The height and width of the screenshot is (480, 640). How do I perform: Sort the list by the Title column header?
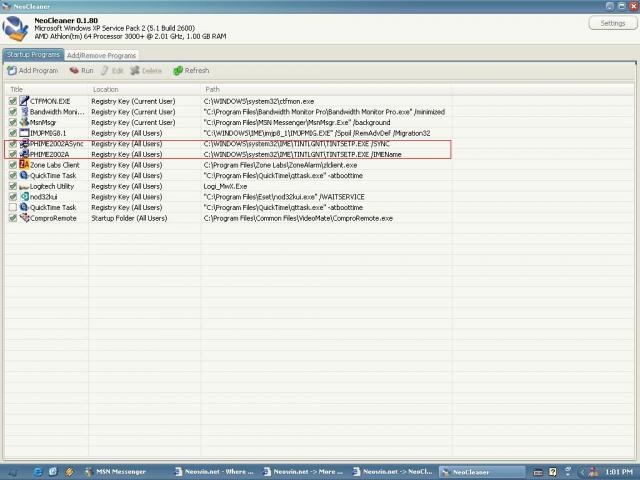point(47,89)
